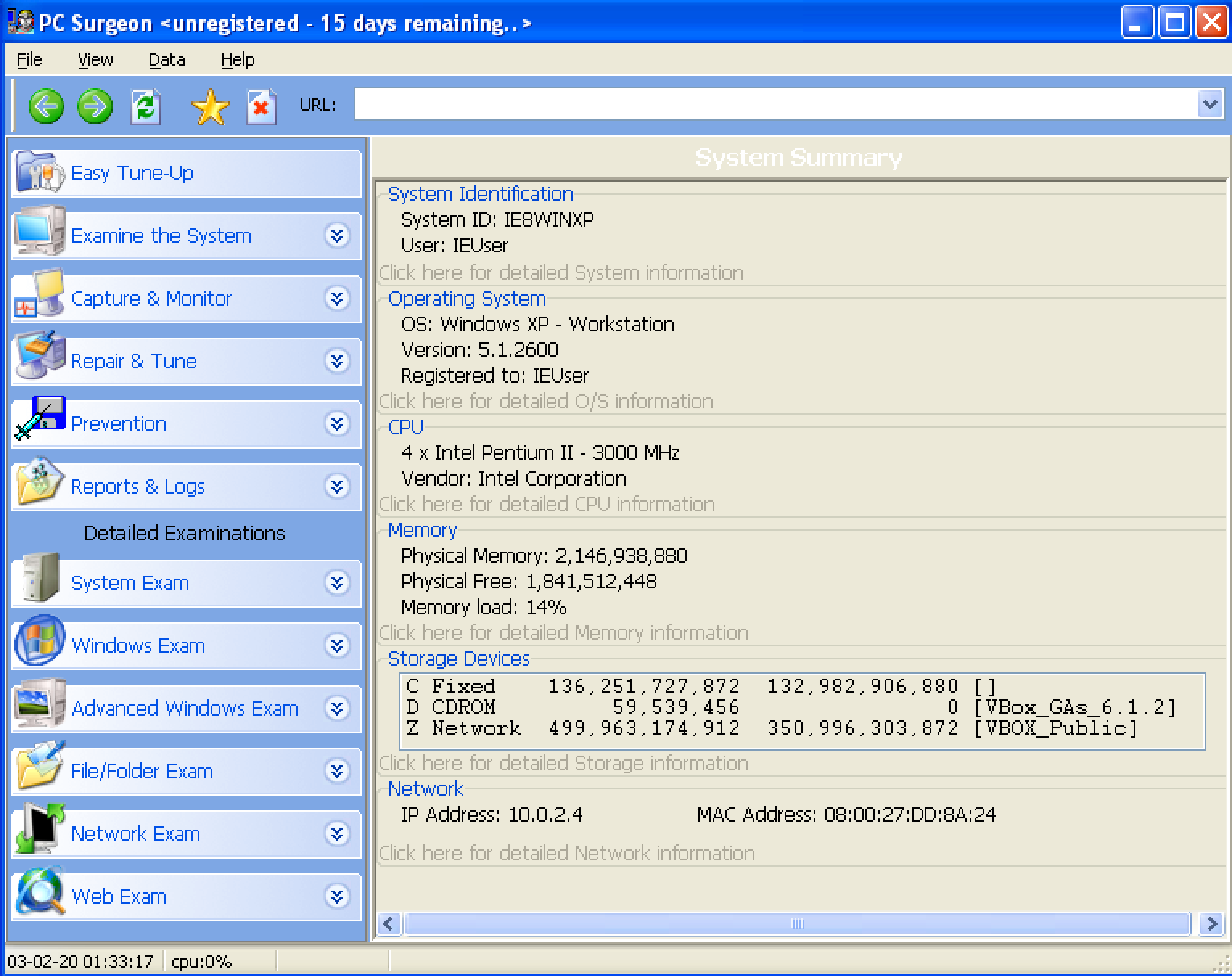Click the System ID: IE8WINXP text

pos(498,219)
